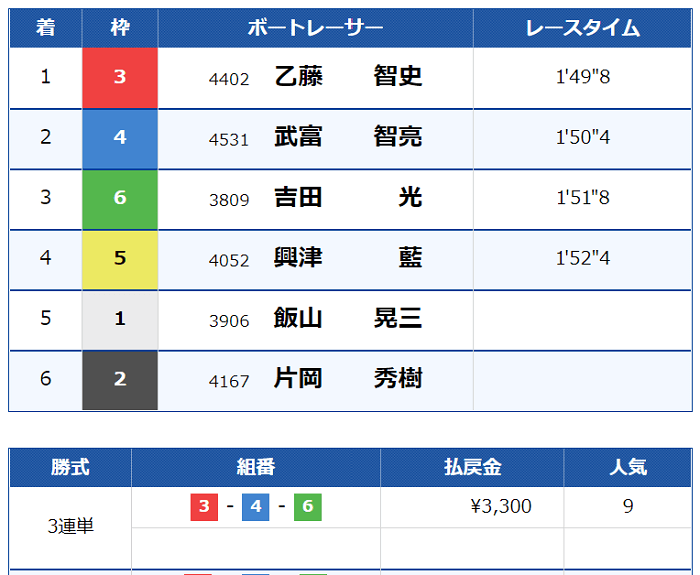Screen dimensions: 700x575
Task: Click the black lane 2 box
Action: click(120, 380)
